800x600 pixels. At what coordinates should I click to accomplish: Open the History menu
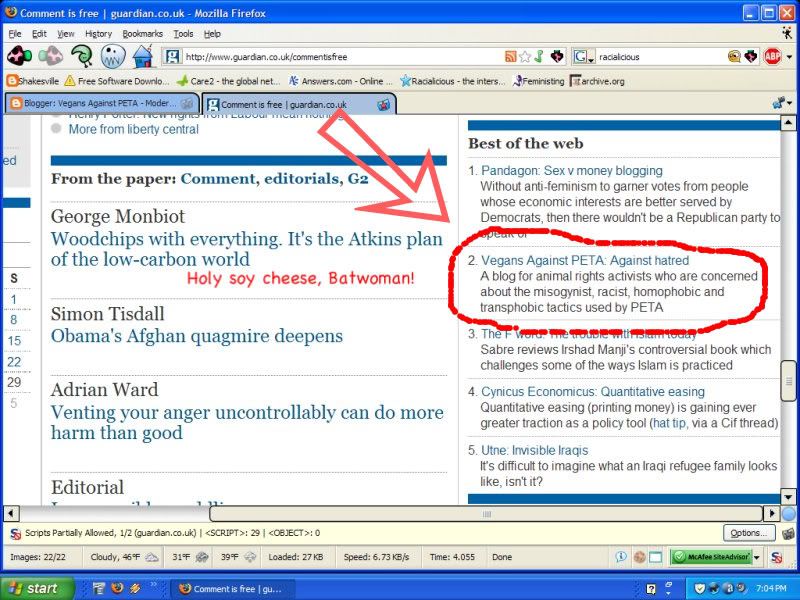pos(98,34)
